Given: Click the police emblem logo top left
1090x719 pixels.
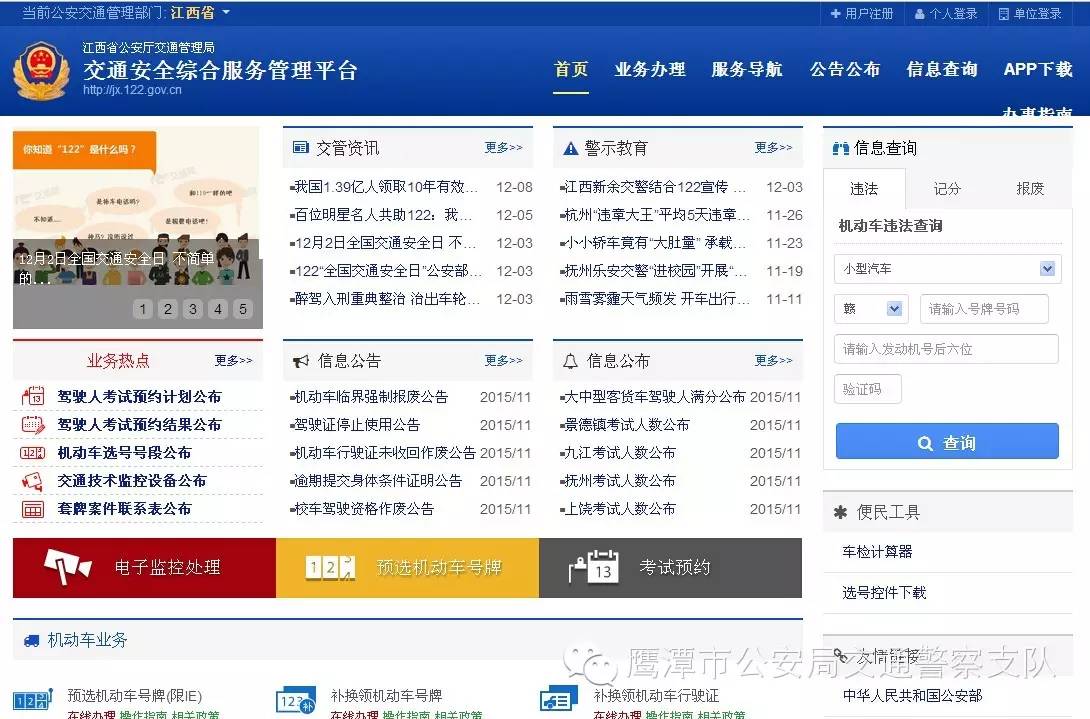Looking at the screenshot, I should [x=41, y=70].
